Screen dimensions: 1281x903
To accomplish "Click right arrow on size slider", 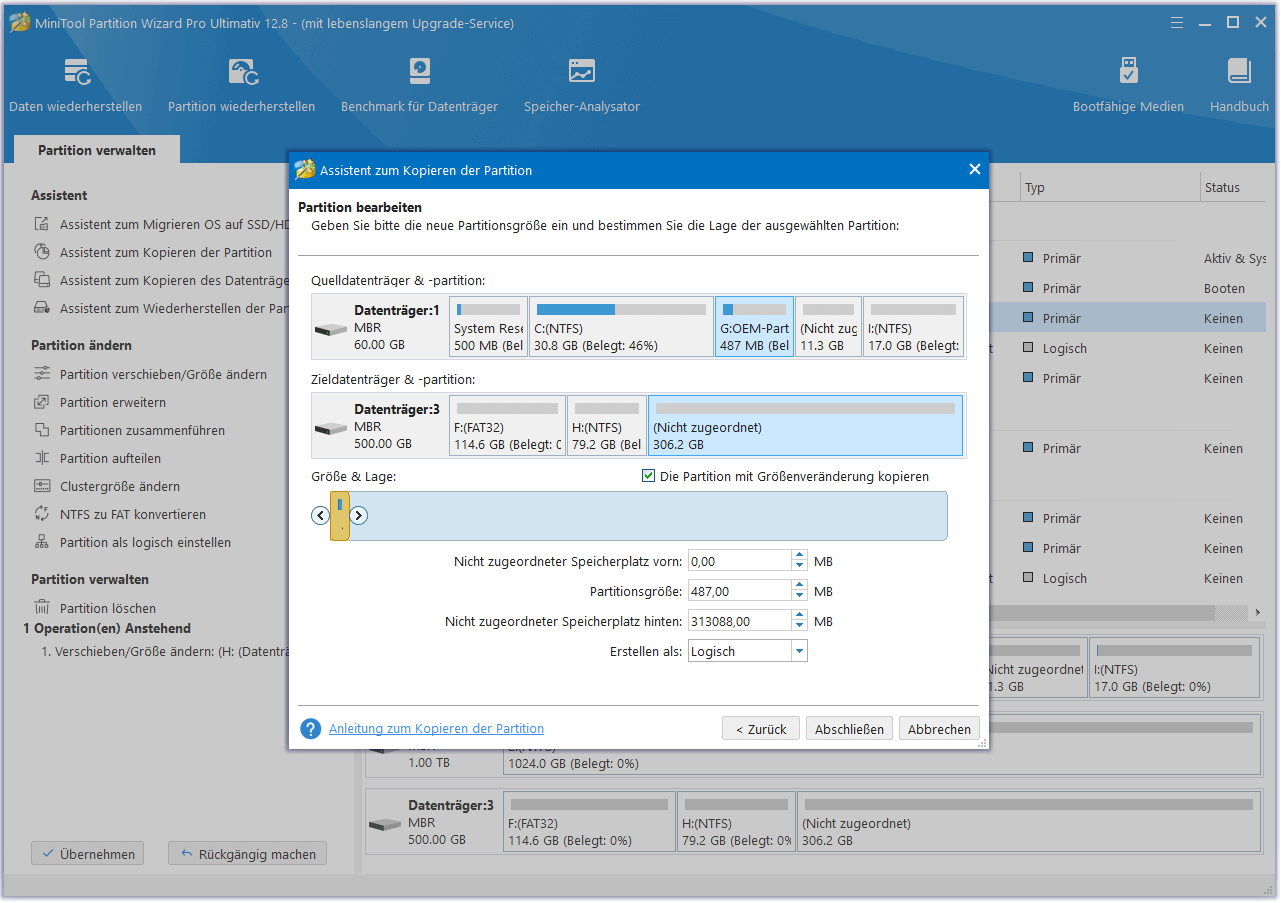I will pyautogui.click(x=359, y=516).
